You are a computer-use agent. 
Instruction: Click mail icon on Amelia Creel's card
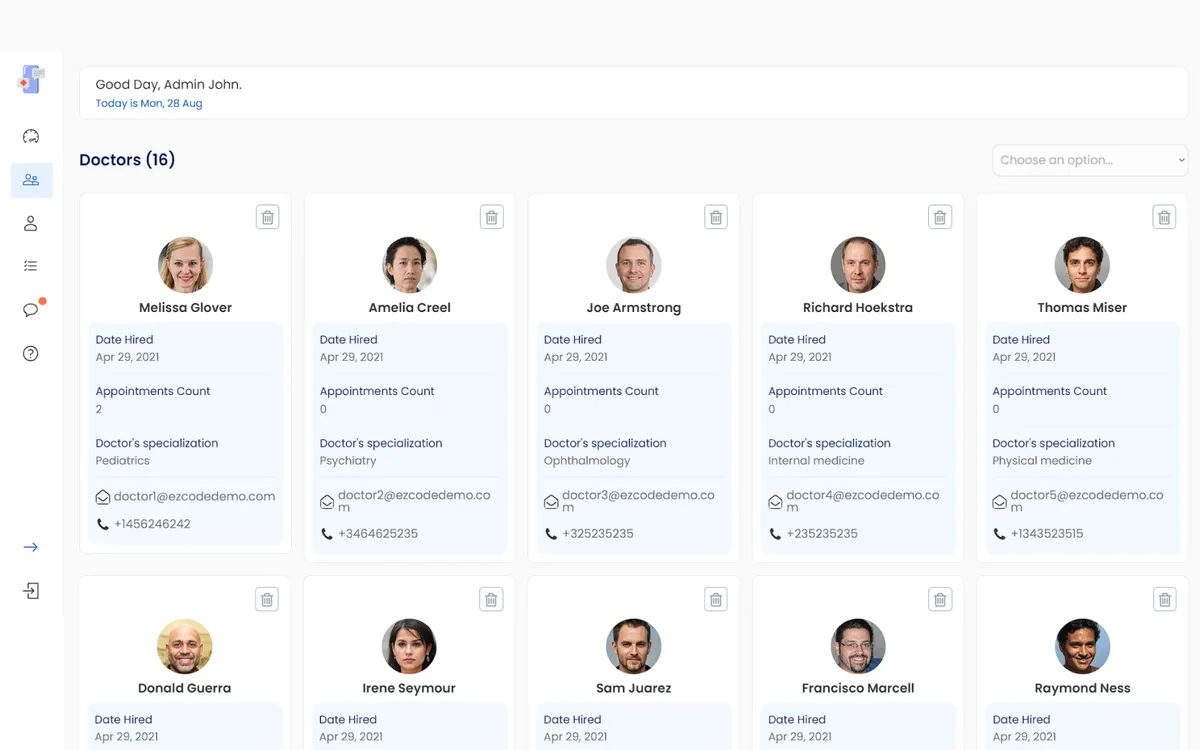tap(327, 502)
